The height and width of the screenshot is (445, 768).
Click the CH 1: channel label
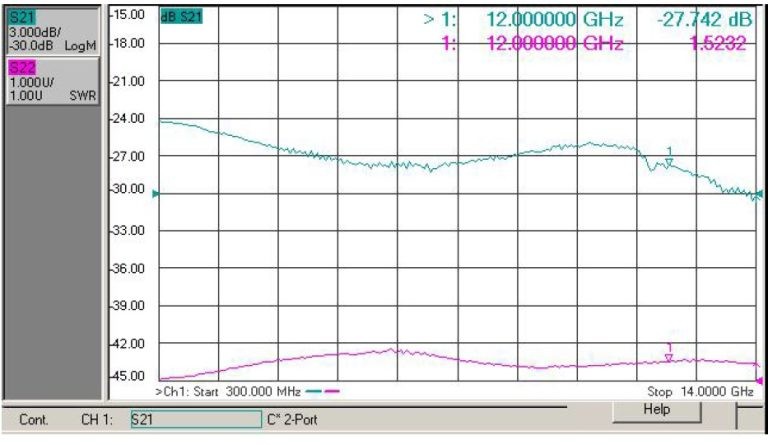[x=97, y=420]
